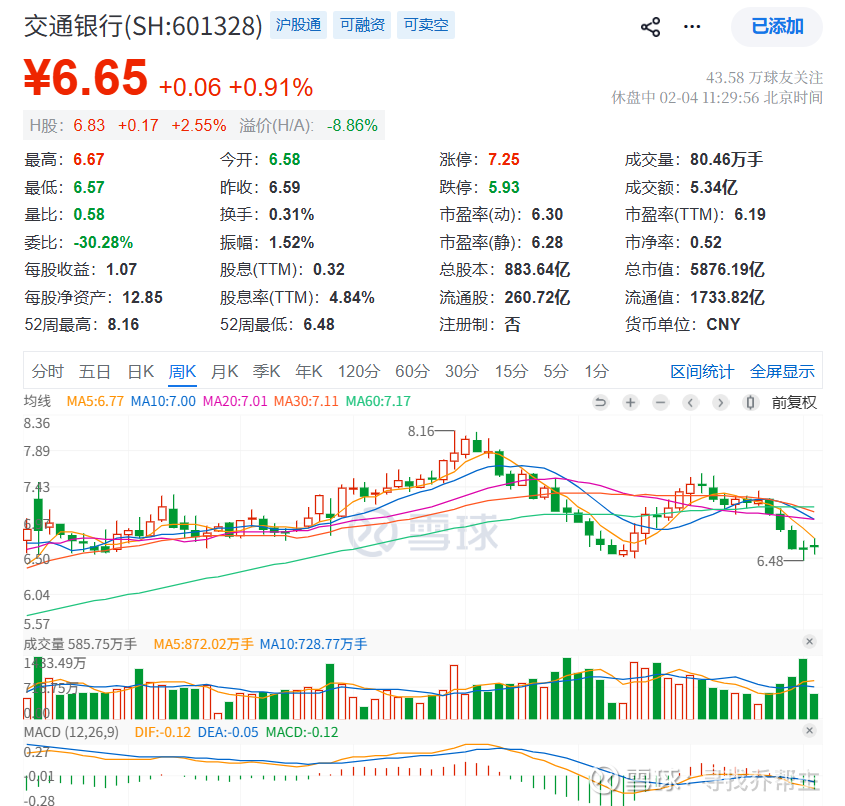Image resolution: width=845 pixels, height=806 pixels.
Task: Click the 均线 label
Action: point(37,401)
